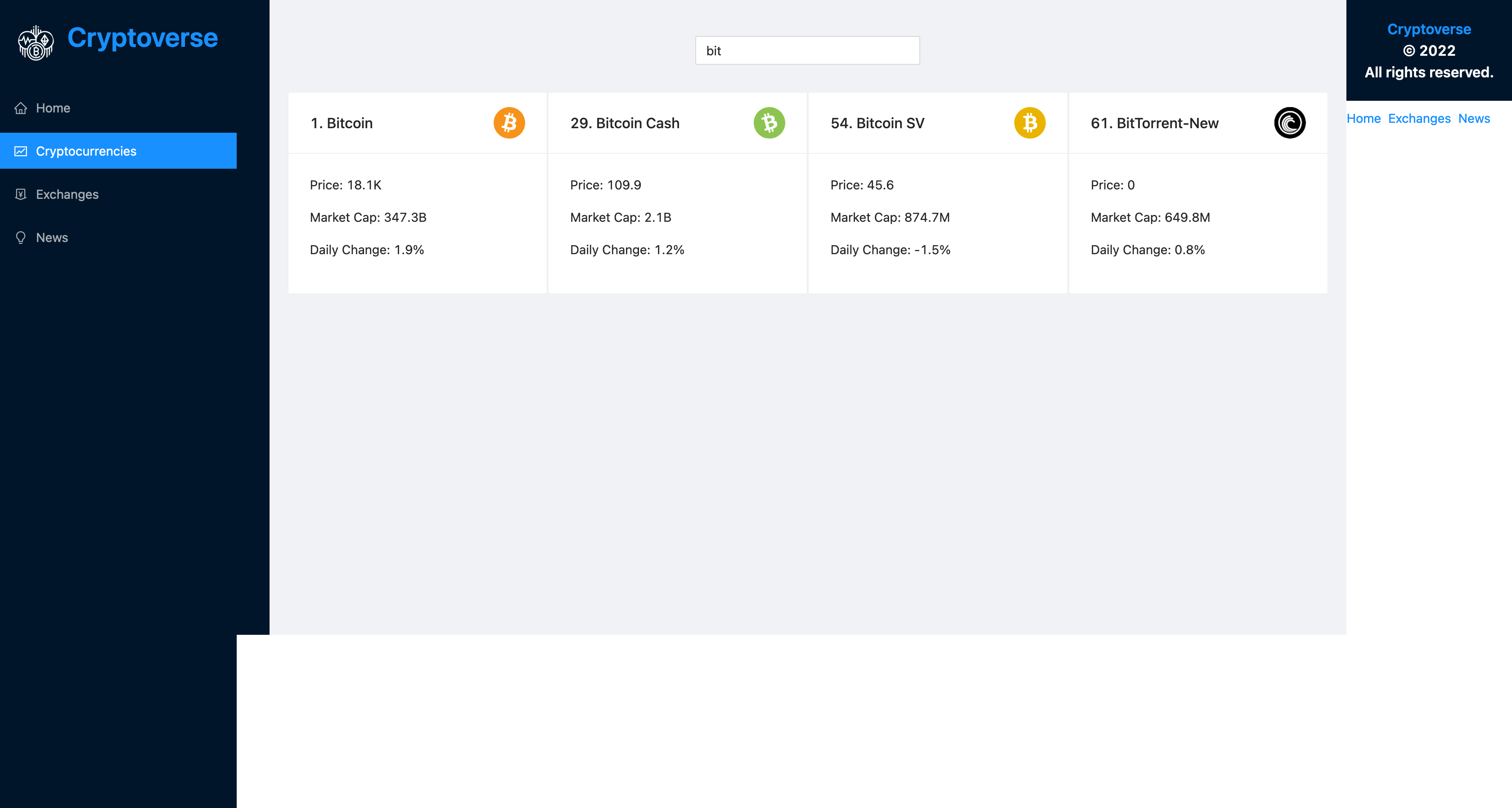
Task: Select Cryptocurrencies in the sidebar menu
Action: tap(85, 152)
